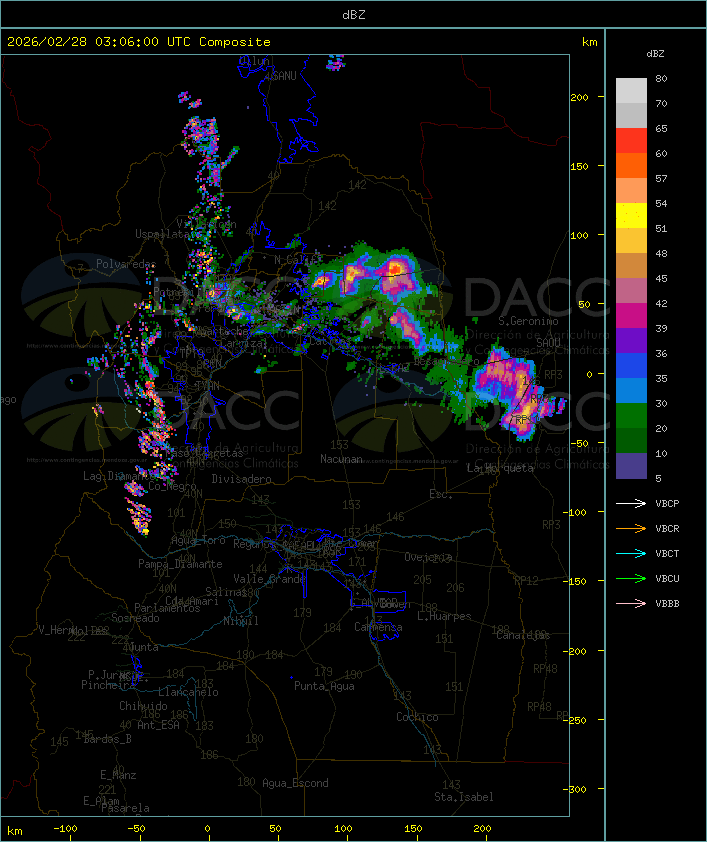Click the -300 tick on the vertical axis
Screen dimensions: 707x842
pyautogui.click(x=575, y=789)
